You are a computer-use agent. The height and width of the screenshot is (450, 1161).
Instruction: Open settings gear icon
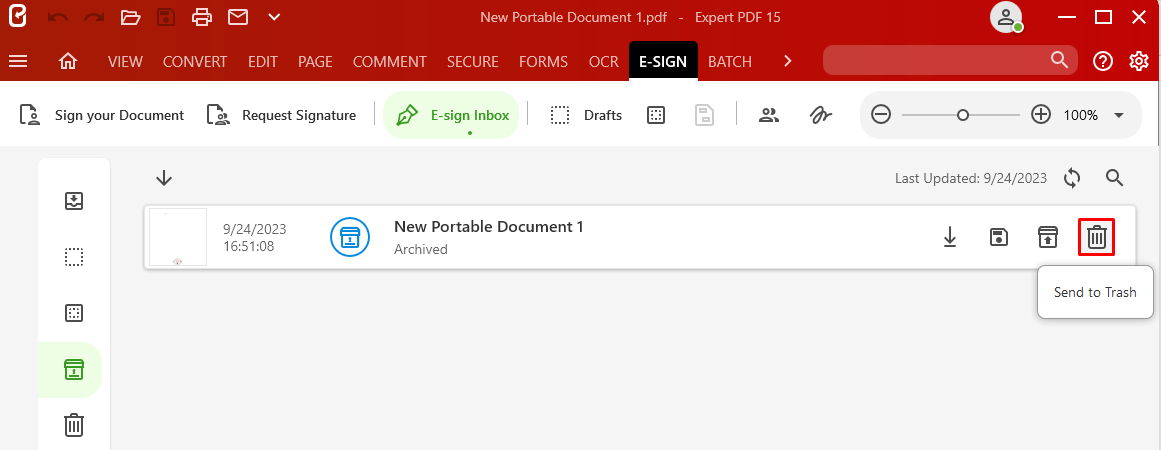pyautogui.click(x=1139, y=61)
